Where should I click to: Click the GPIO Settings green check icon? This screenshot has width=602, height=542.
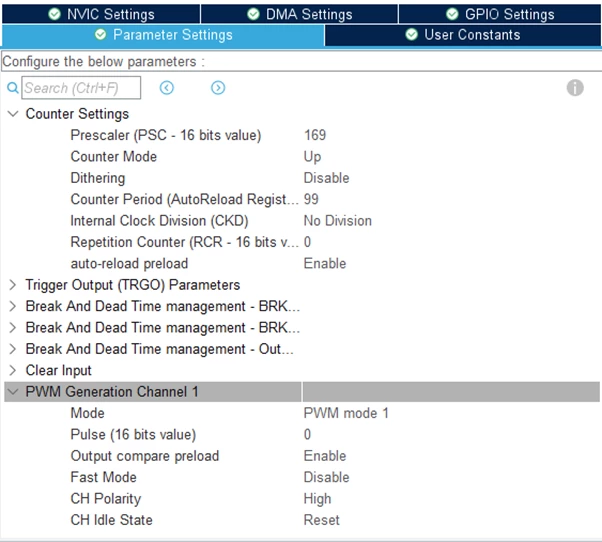[452, 14]
